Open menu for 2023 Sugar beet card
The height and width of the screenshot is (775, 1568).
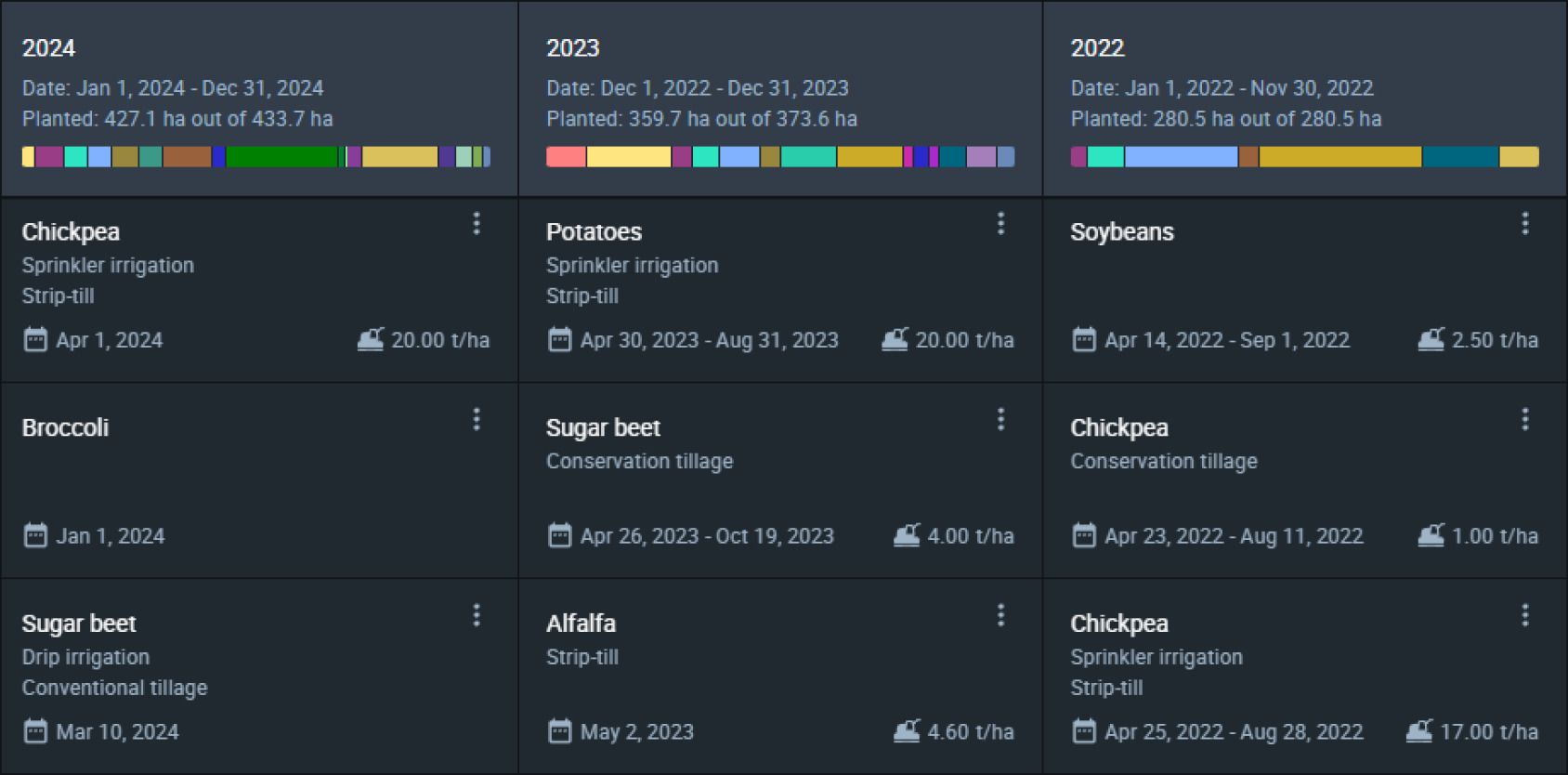(1000, 419)
